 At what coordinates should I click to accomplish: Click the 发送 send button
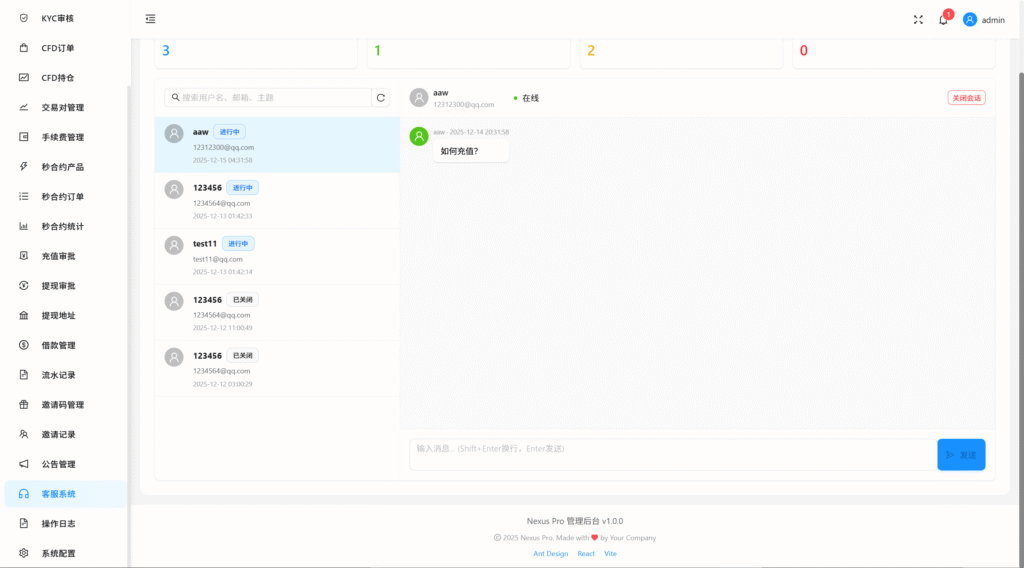[x=960, y=454]
